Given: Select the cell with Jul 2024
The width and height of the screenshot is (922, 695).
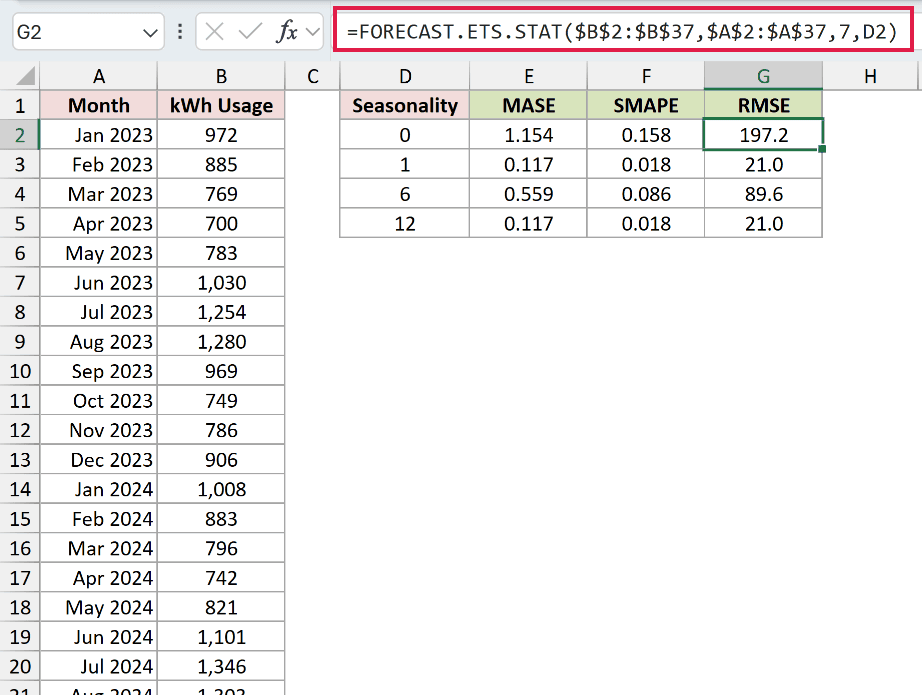Looking at the screenshot, I should click(x=99, y=667).
